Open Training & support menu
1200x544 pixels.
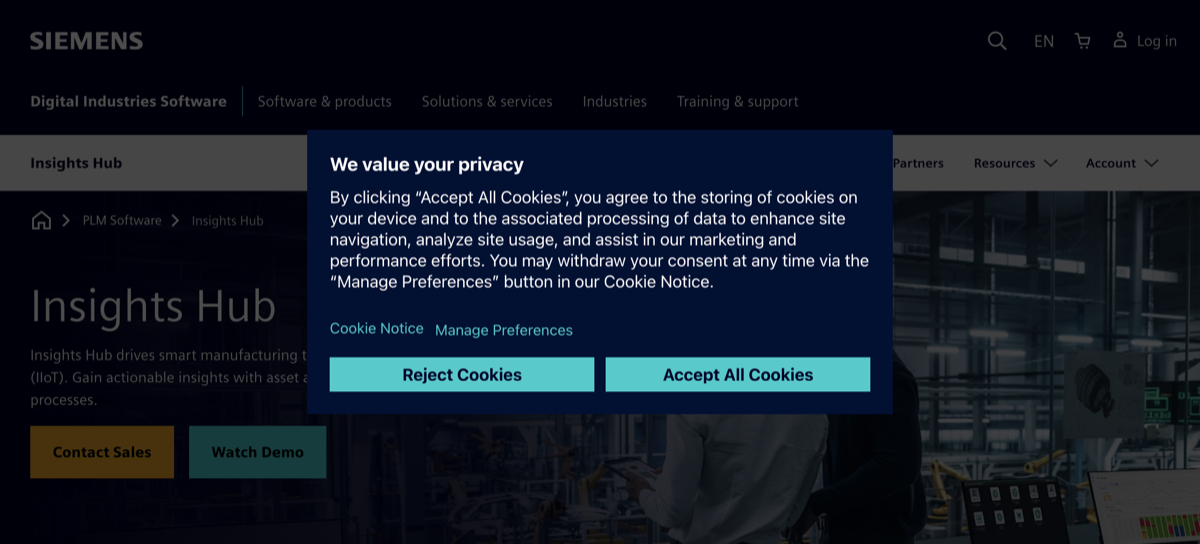click(x=737, y=101)
